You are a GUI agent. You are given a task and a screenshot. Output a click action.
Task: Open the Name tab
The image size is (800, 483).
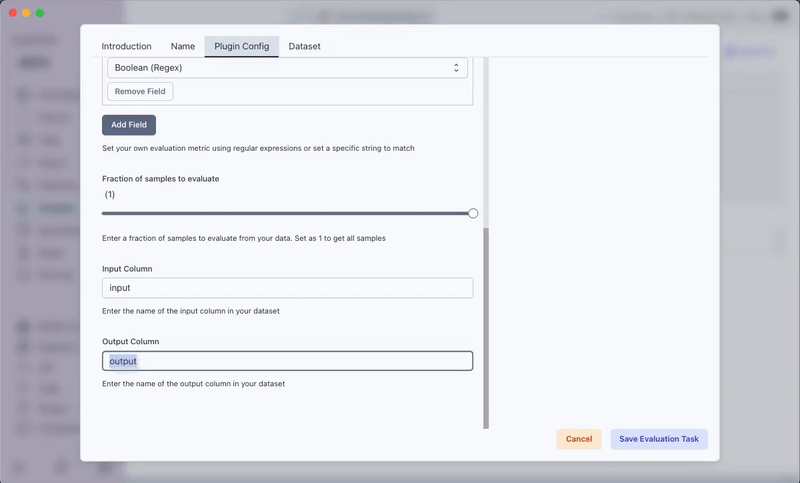click(x=183, y=46)
